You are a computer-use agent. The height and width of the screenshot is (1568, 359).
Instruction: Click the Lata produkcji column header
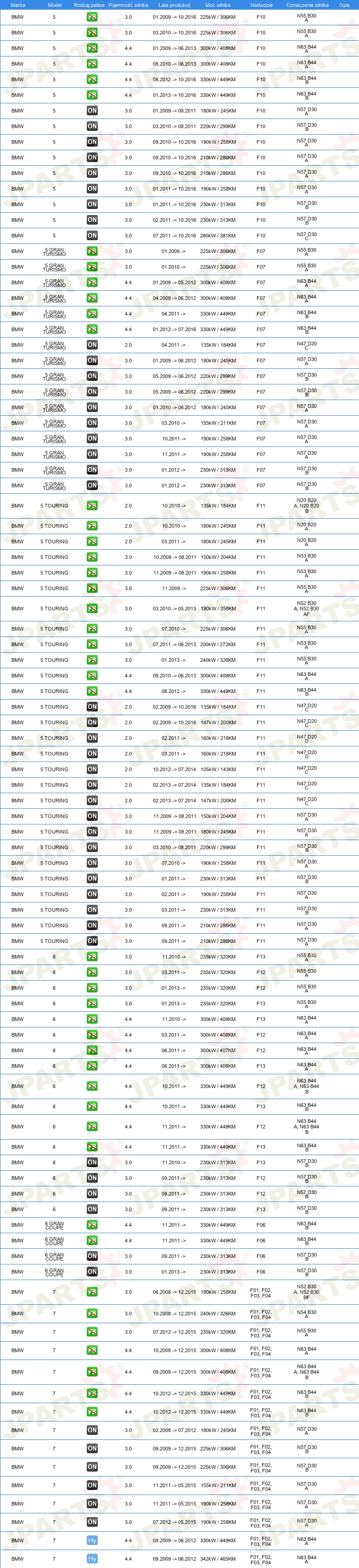174,5
